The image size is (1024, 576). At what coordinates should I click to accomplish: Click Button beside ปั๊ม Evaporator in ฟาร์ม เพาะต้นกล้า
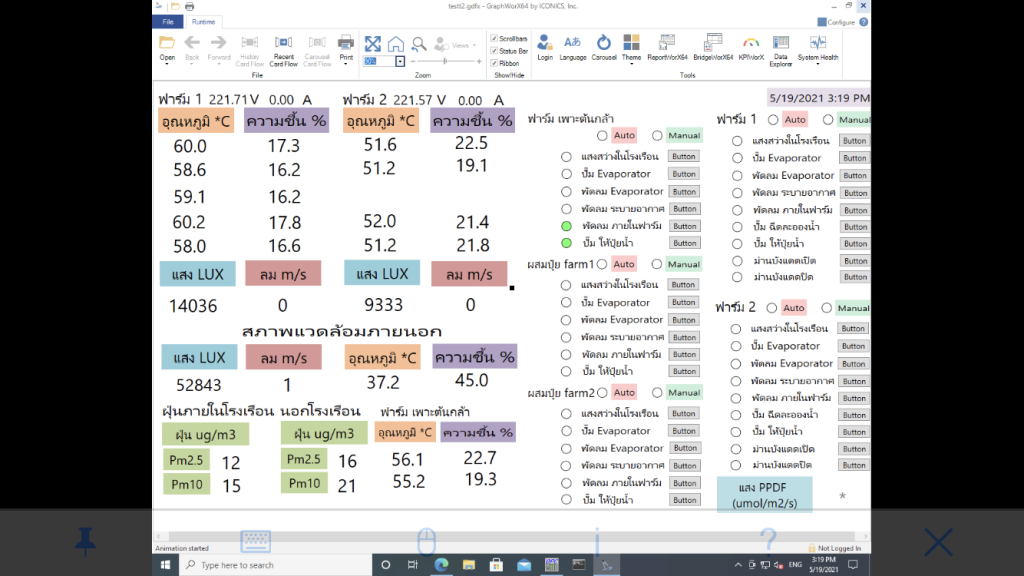point(684,174)
